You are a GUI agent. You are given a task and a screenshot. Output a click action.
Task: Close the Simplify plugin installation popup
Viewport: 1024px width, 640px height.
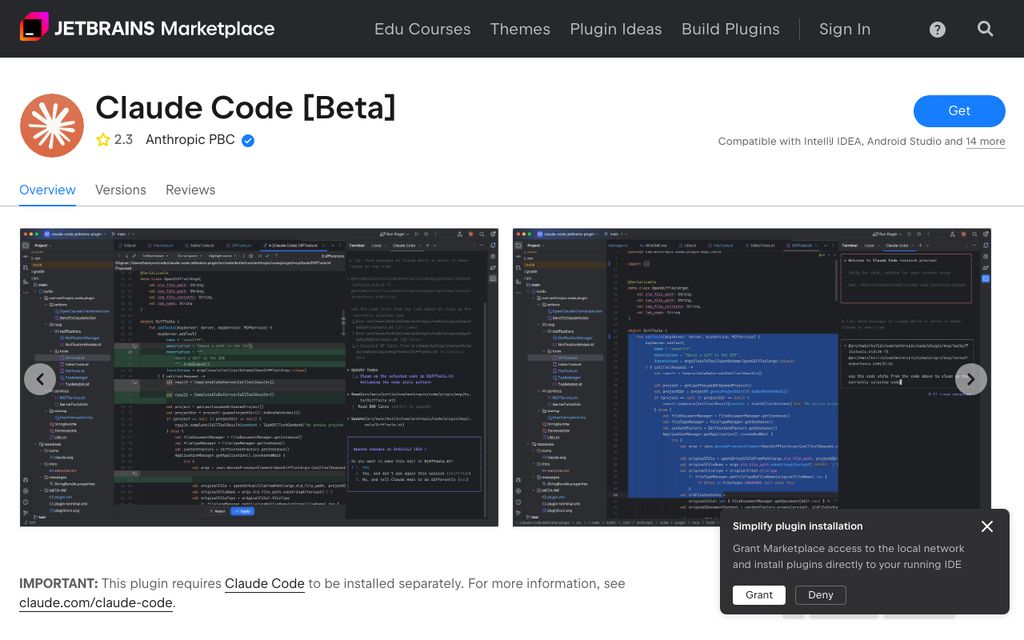[987, 526]
